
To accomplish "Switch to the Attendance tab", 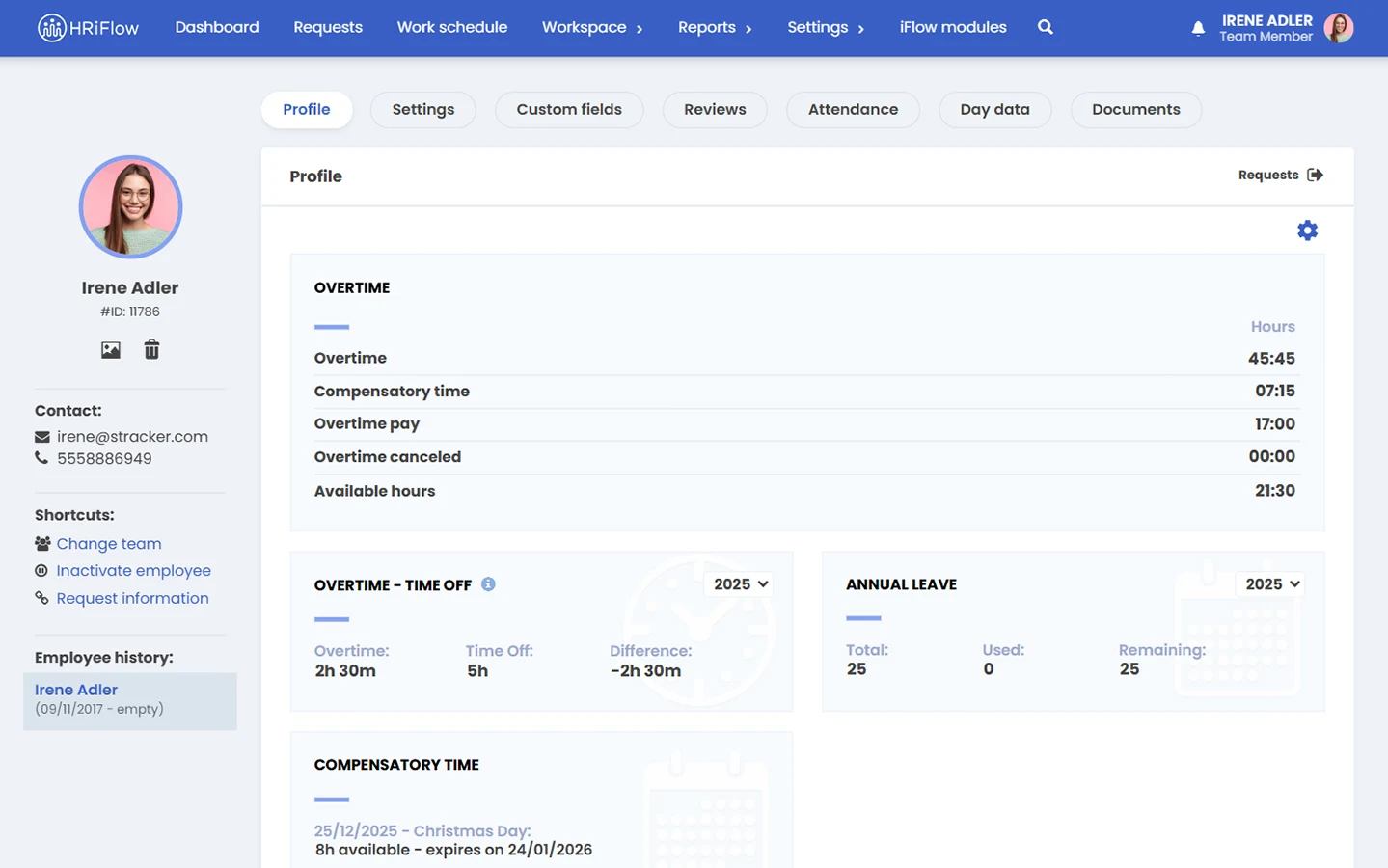I will (853, 110).
